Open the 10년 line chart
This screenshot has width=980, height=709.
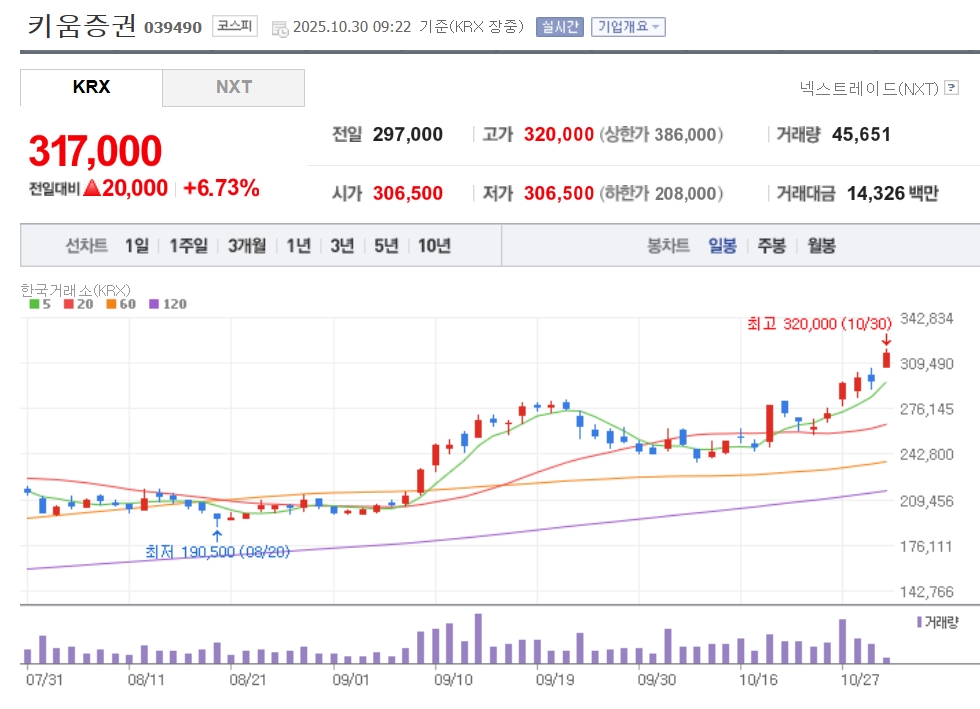pyautogui.click(x=434, y=246)
